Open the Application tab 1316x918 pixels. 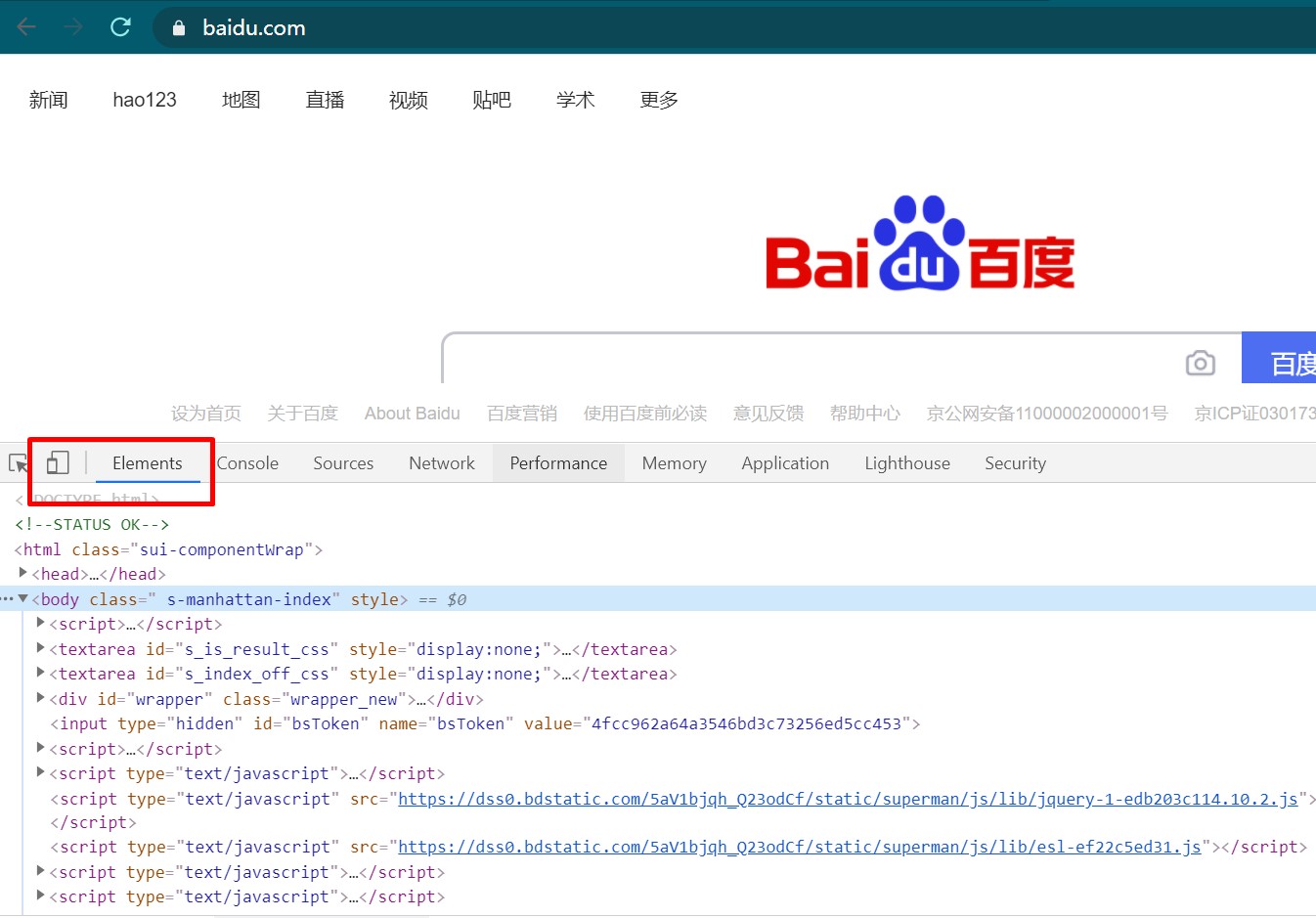[785, 463]
